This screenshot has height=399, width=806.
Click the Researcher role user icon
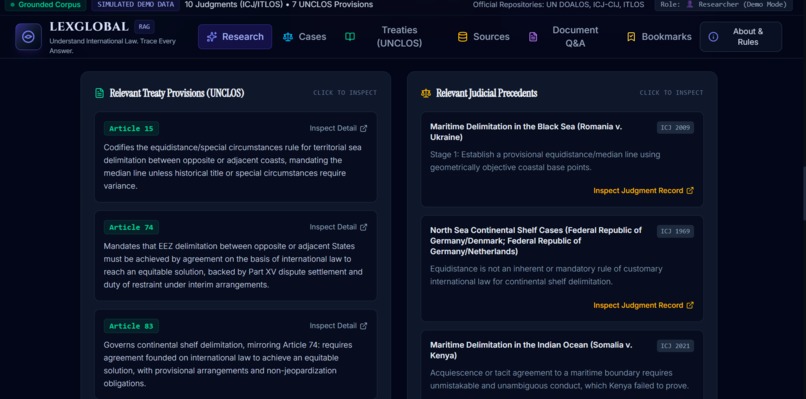(x=689, y=5)
